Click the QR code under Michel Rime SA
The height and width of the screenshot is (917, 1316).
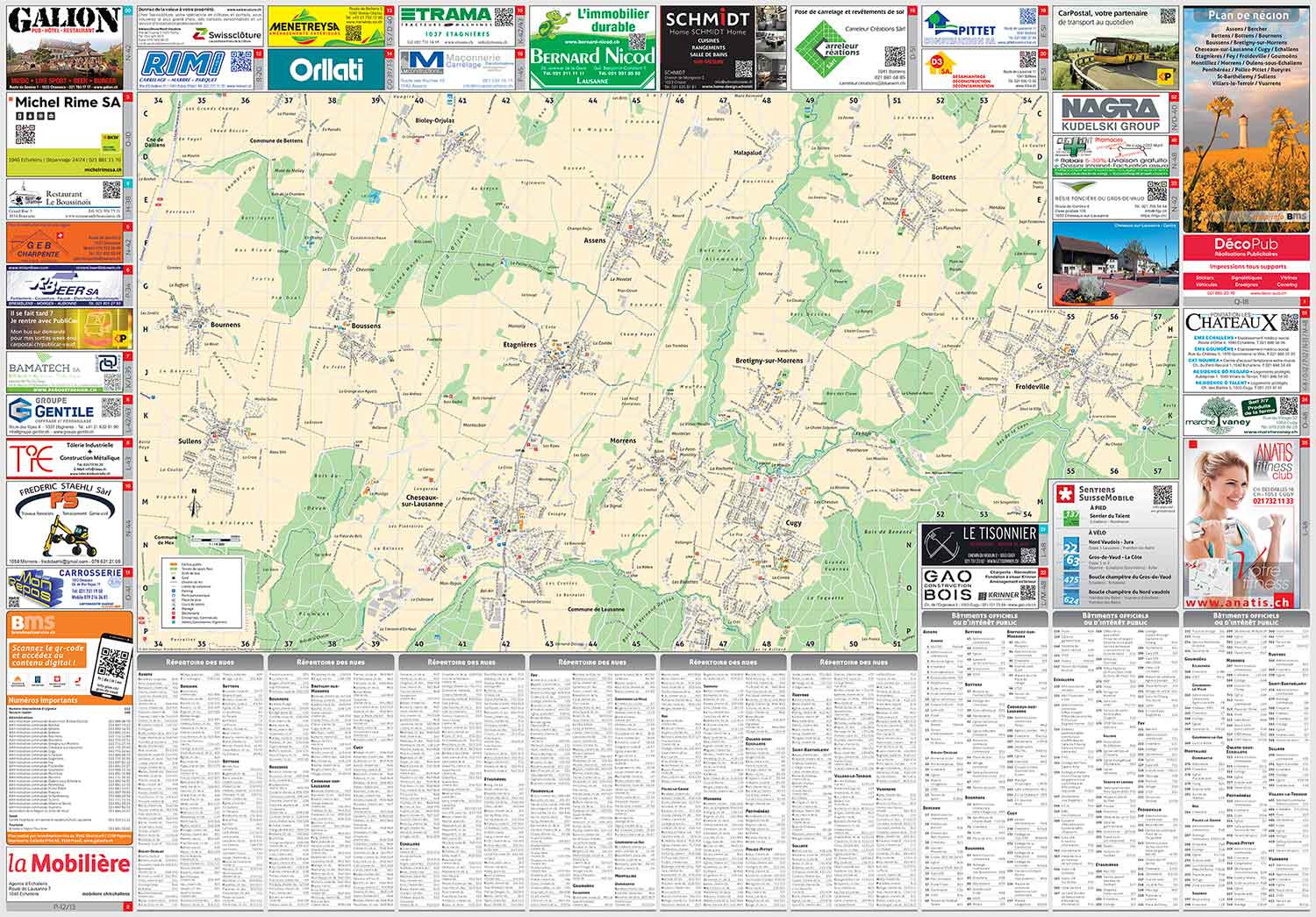click(25, 135)
